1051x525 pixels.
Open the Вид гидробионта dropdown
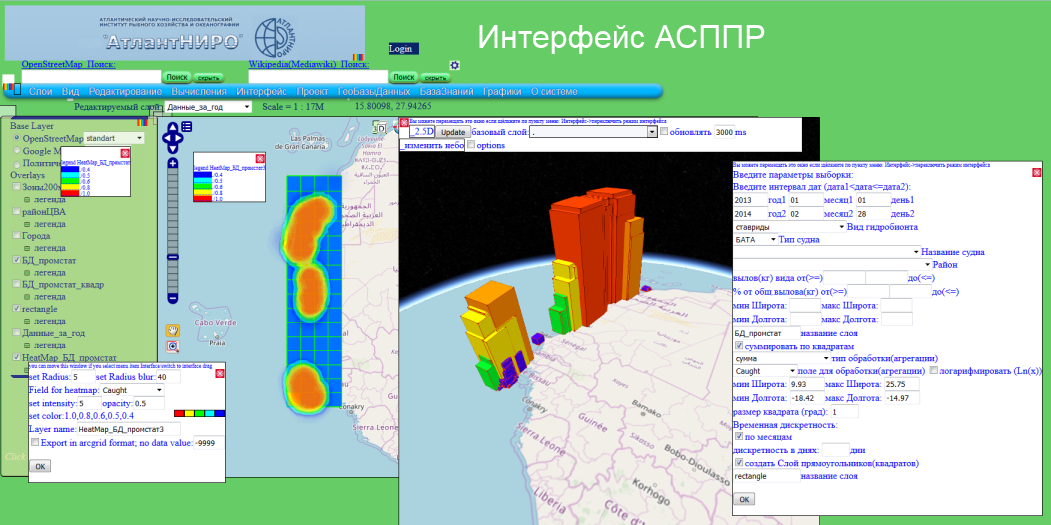click(789, 227)
